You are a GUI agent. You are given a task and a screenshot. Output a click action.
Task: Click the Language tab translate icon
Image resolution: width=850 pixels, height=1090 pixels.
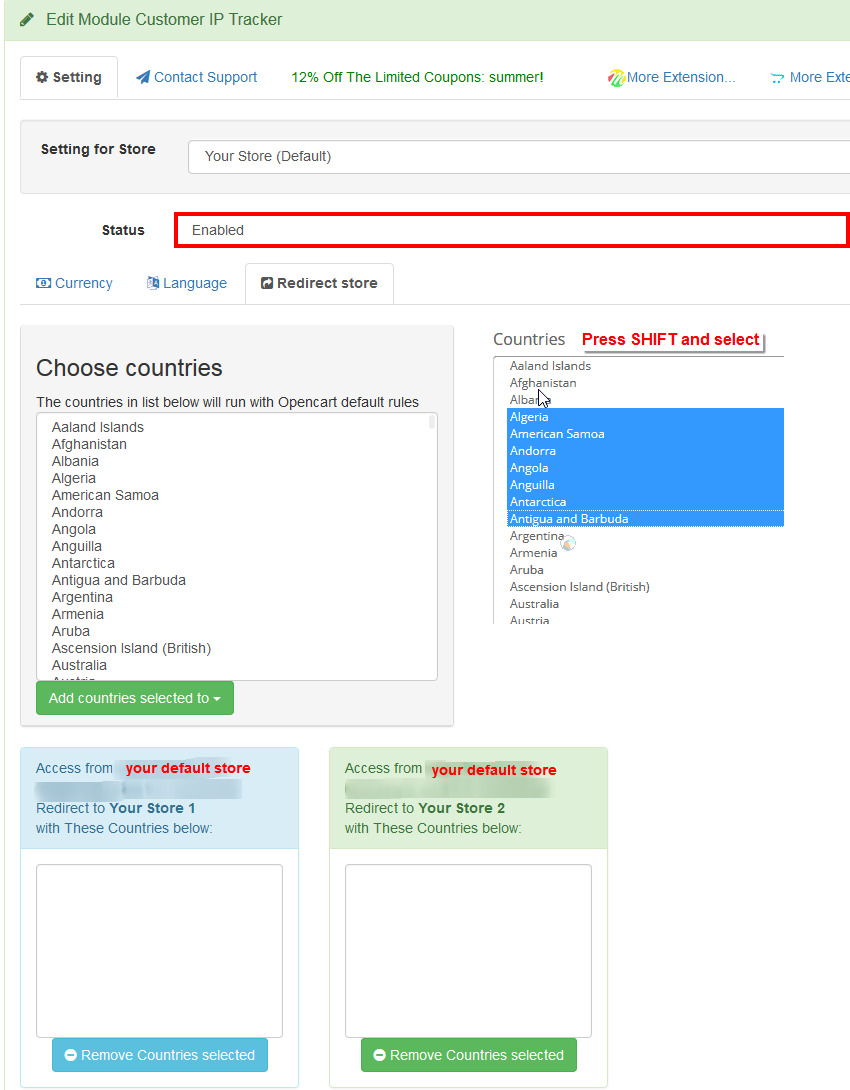tap(153, 283)
